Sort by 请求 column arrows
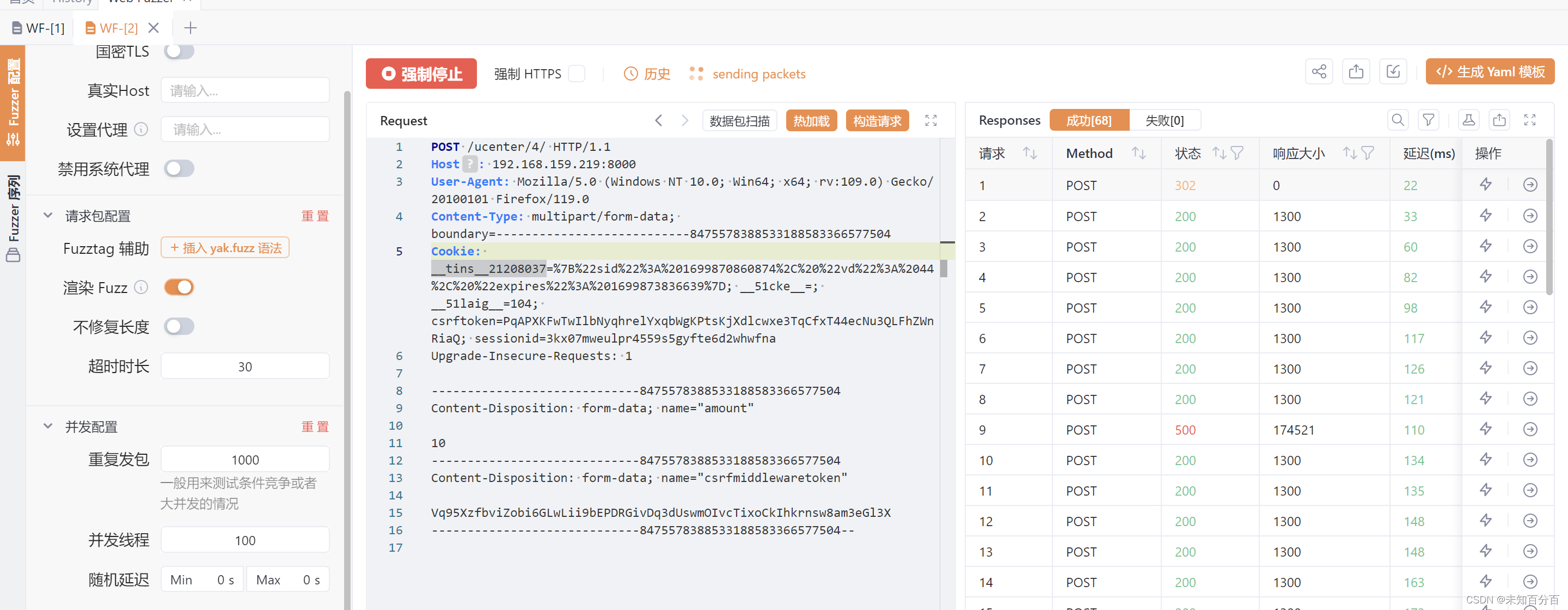The image size is (1568, 610). [x=1030, y=153]
